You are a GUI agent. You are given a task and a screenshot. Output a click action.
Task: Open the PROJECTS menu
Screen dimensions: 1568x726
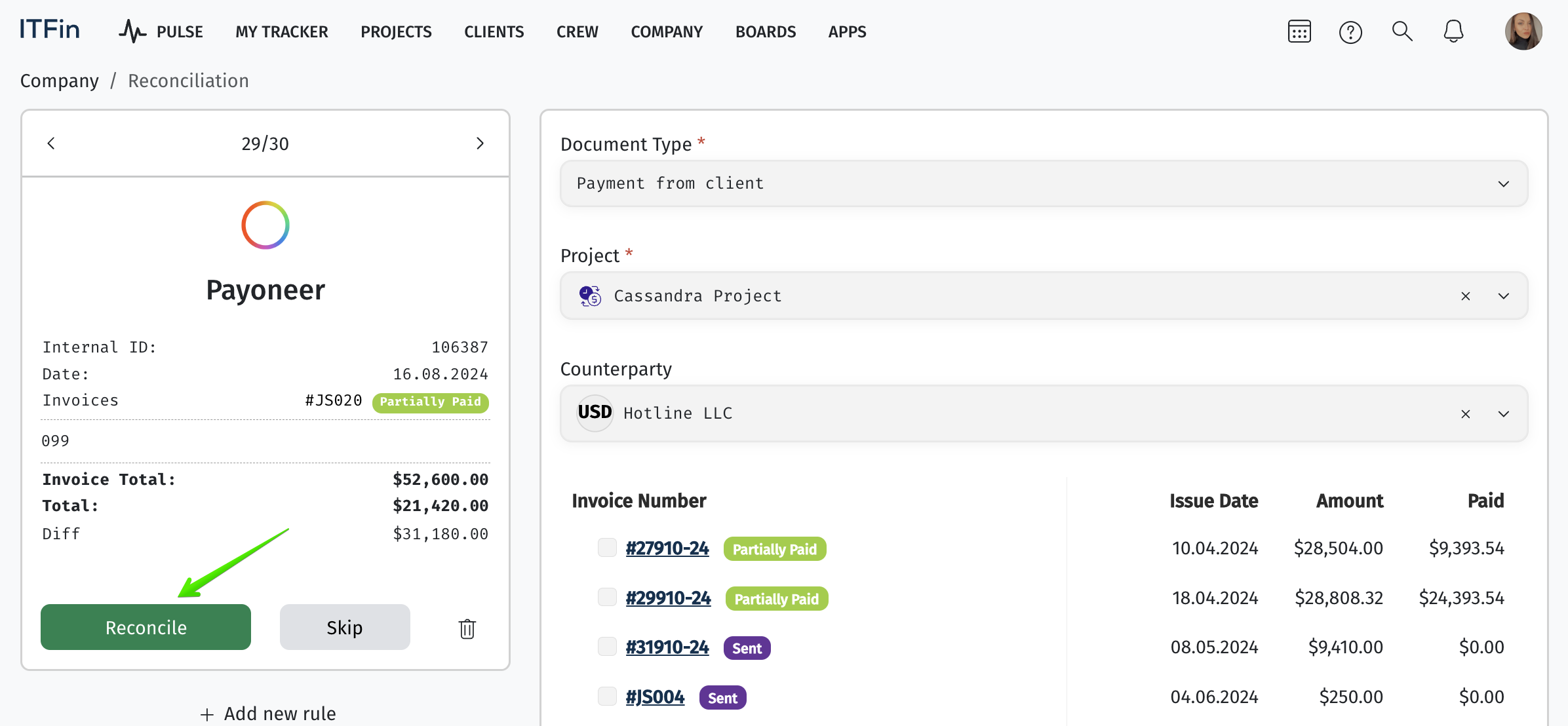(x=396, y=32)
